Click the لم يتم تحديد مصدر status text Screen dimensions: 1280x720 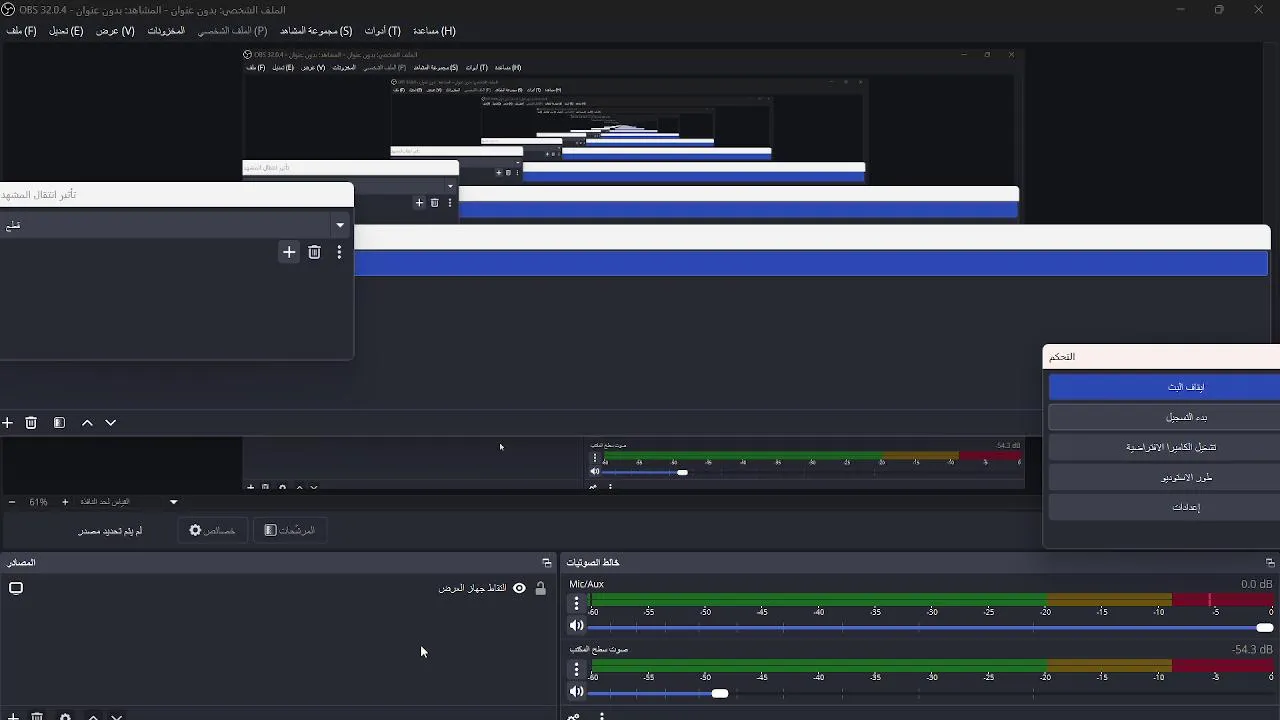click(110, 531)
